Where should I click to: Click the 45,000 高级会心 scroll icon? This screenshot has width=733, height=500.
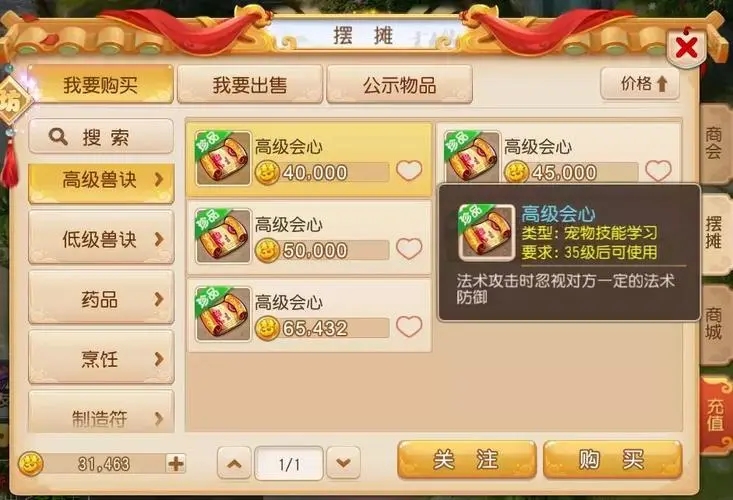coord(472,157)
